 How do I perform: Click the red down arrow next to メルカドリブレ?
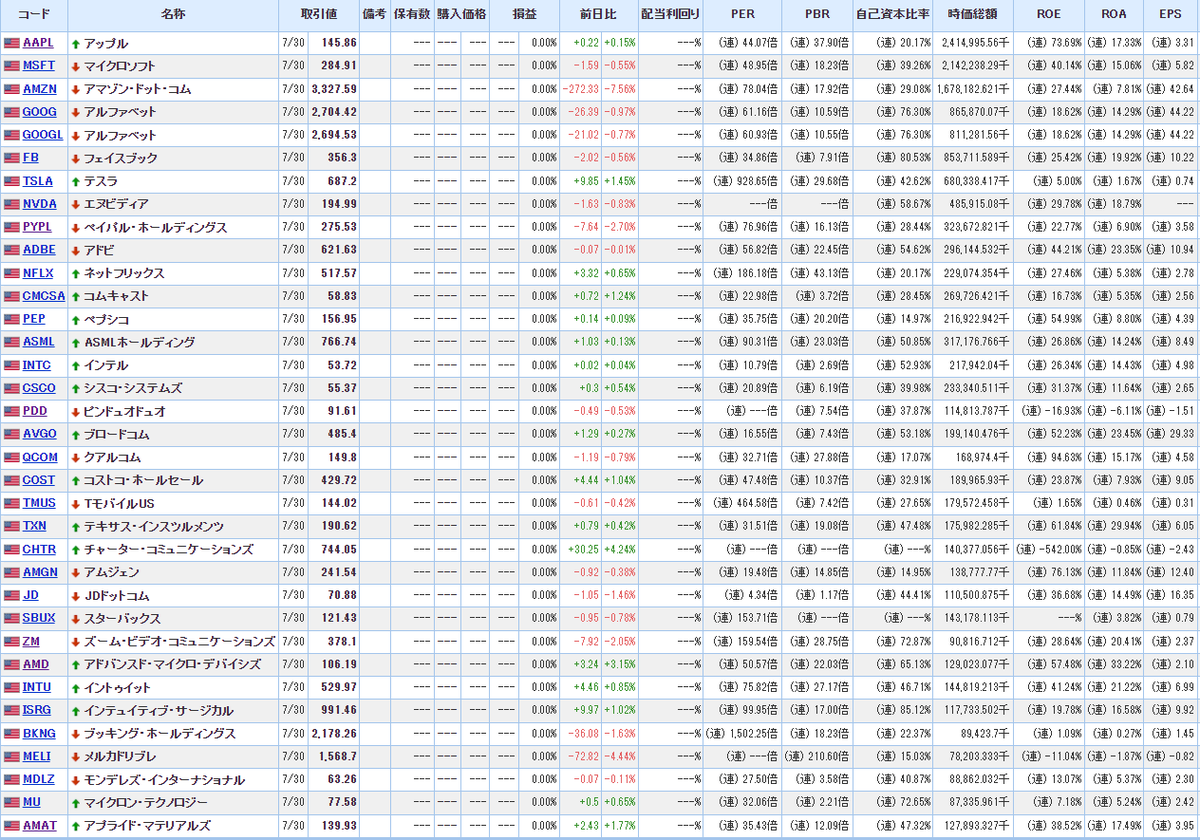click(x=76, y=757)
